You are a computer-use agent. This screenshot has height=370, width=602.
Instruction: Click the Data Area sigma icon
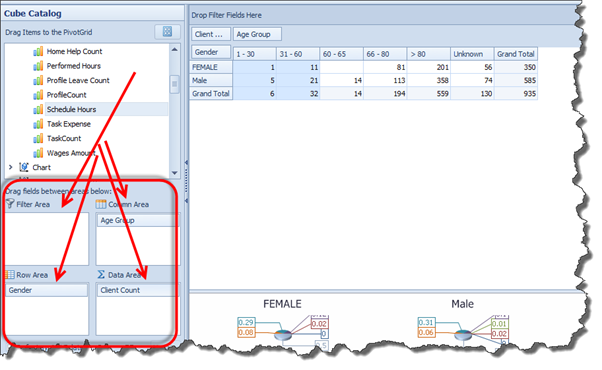pyautogui.click(x=101, y=274)
